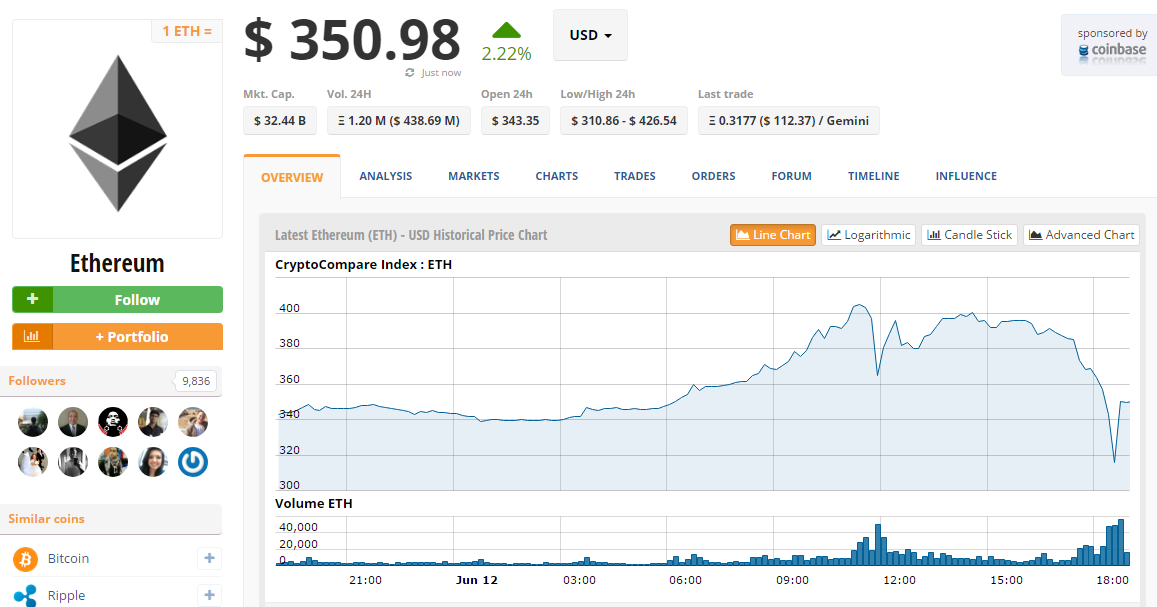
Task: Click the Ethereum coin name heading
Action: (x=117, y=263)
